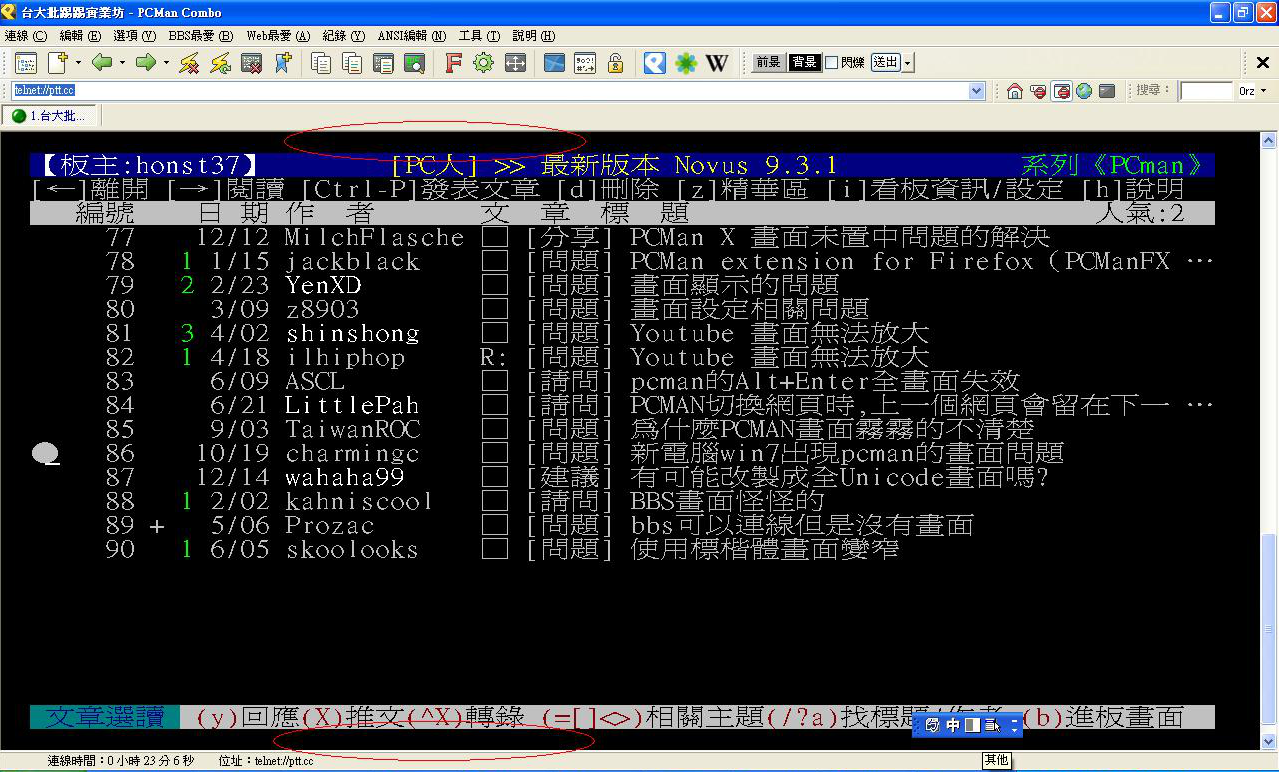This screenshot has height=772, width=1279.
Task: Expand the forward arrow history dropdown
Action: 166,63
